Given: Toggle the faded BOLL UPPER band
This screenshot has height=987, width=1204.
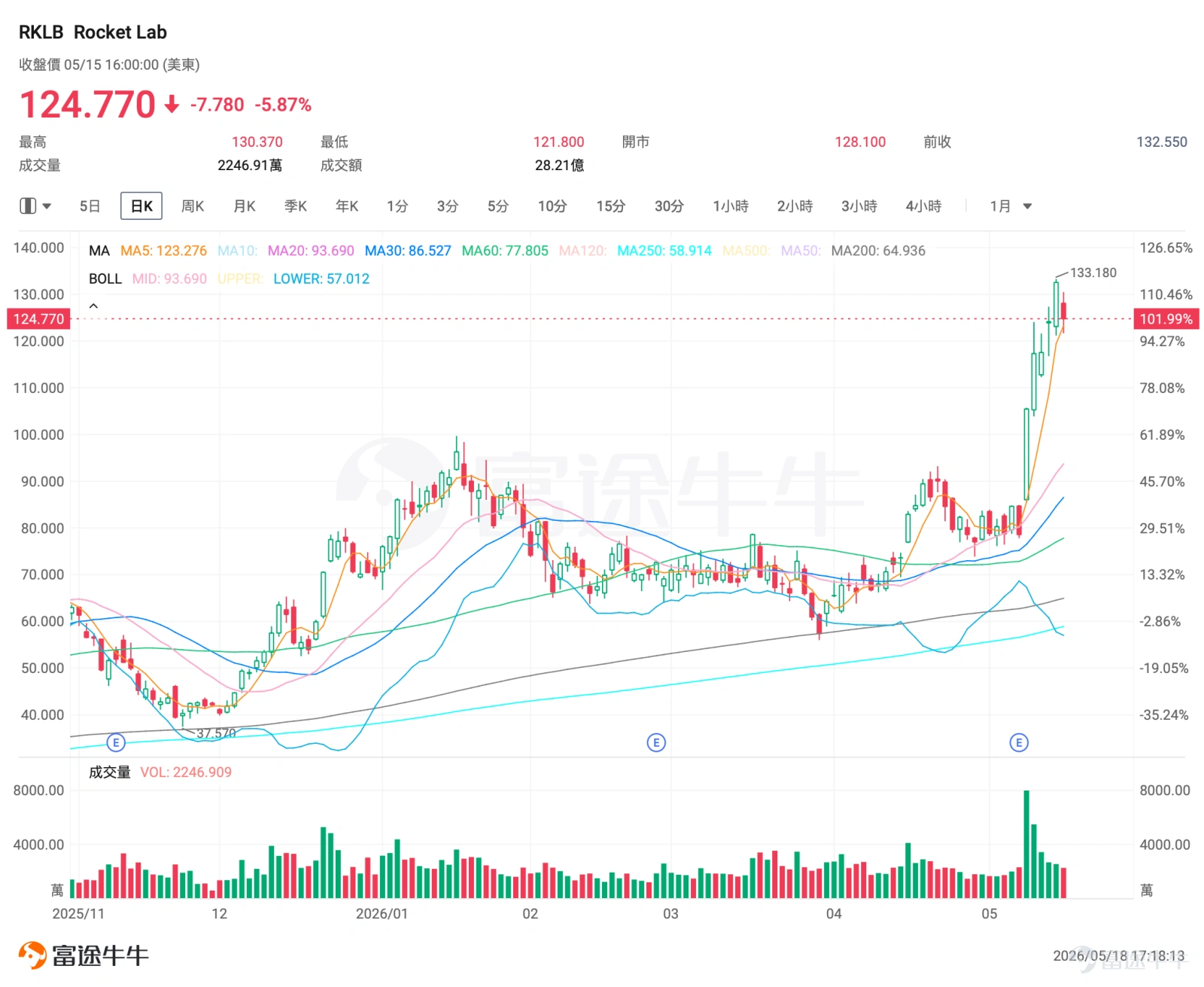Looking at the screenshot, I should [240, 279].
